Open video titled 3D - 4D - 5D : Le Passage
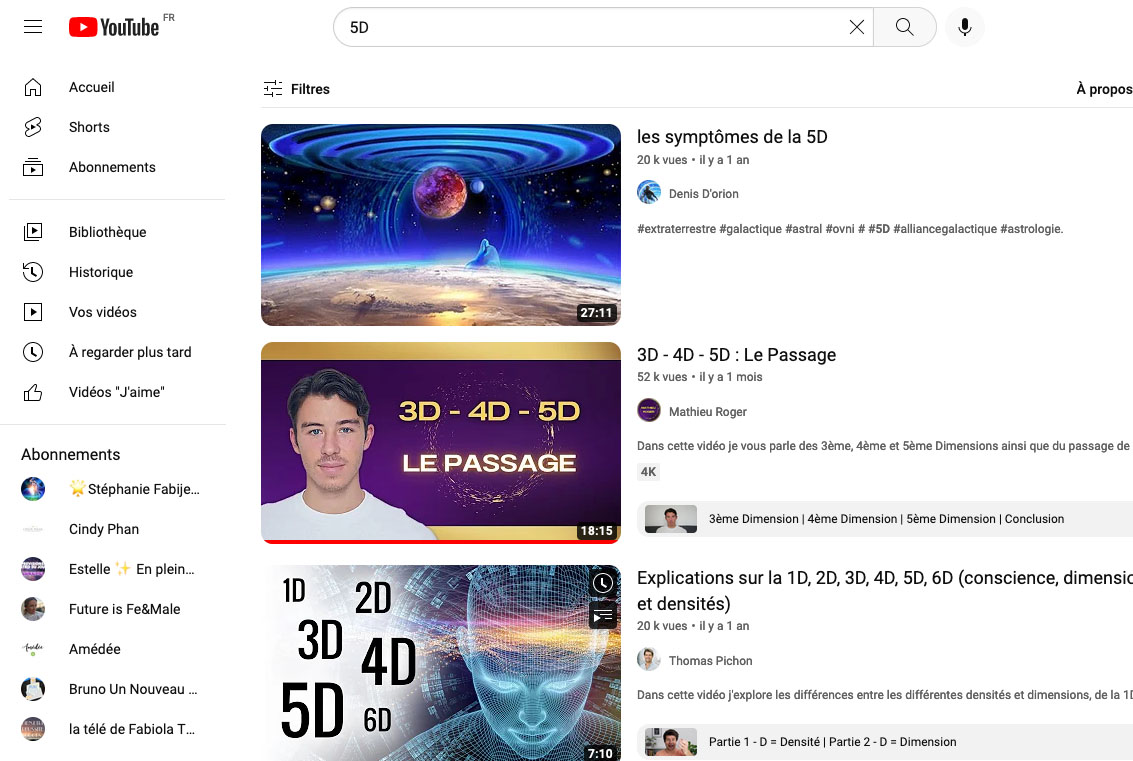Image resolution: width=1133 pixels, height=761 pixels. point(736,355)
